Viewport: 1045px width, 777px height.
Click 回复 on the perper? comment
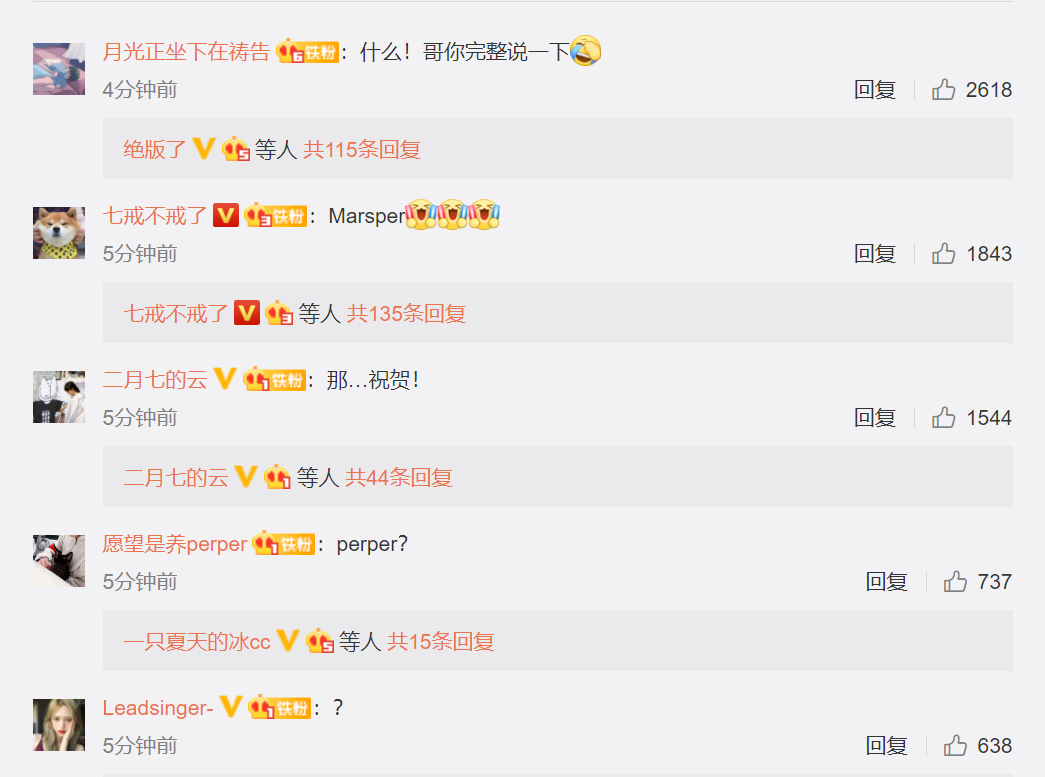click(886, 581)
